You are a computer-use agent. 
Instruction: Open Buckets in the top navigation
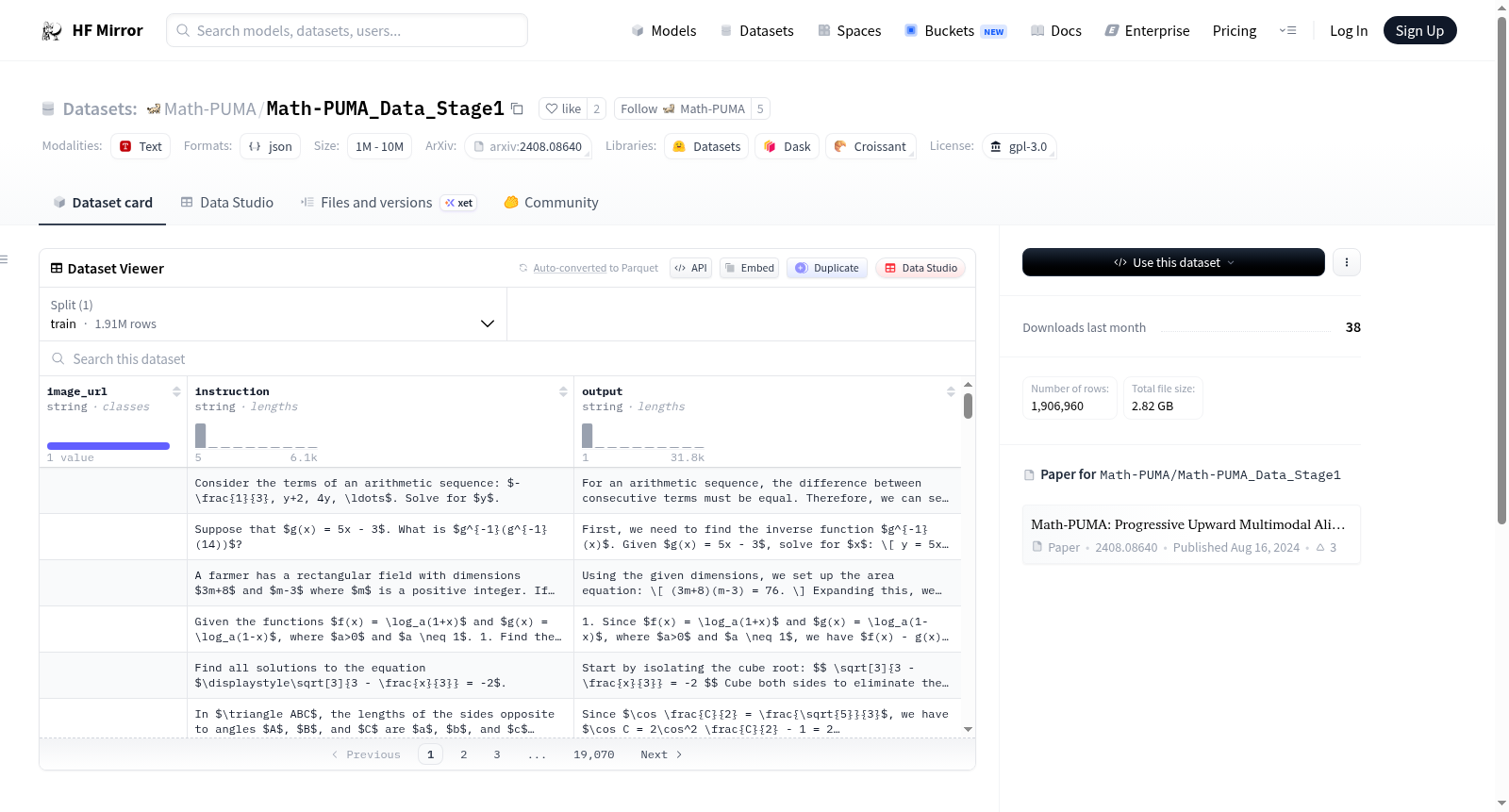[x=955, y=31]
